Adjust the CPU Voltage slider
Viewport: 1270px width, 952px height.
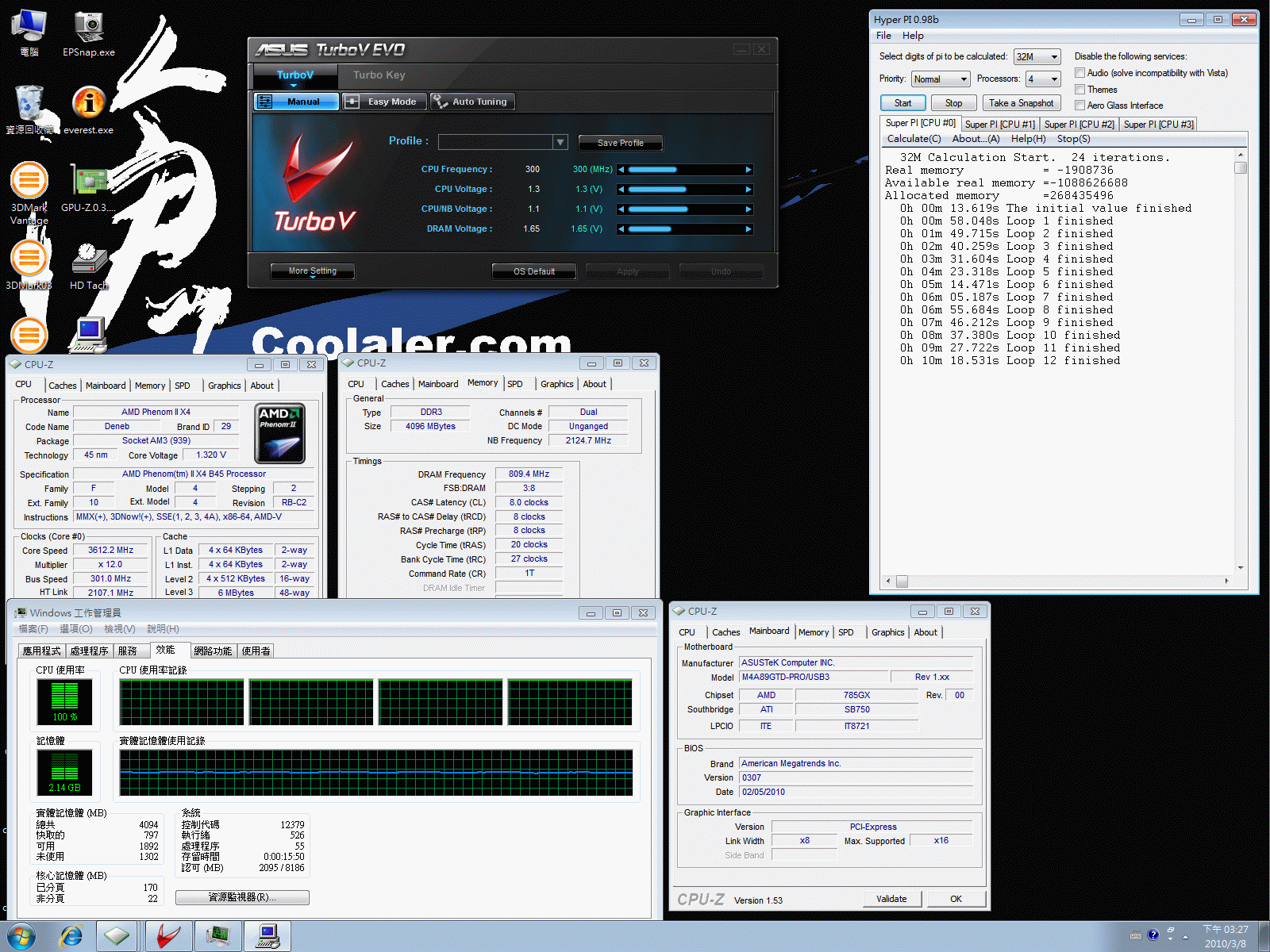[685, 190]
